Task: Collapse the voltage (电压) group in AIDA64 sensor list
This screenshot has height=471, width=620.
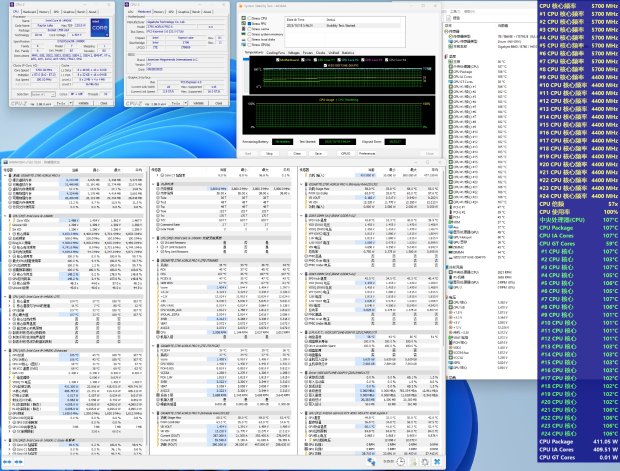Action: point(446,297)
